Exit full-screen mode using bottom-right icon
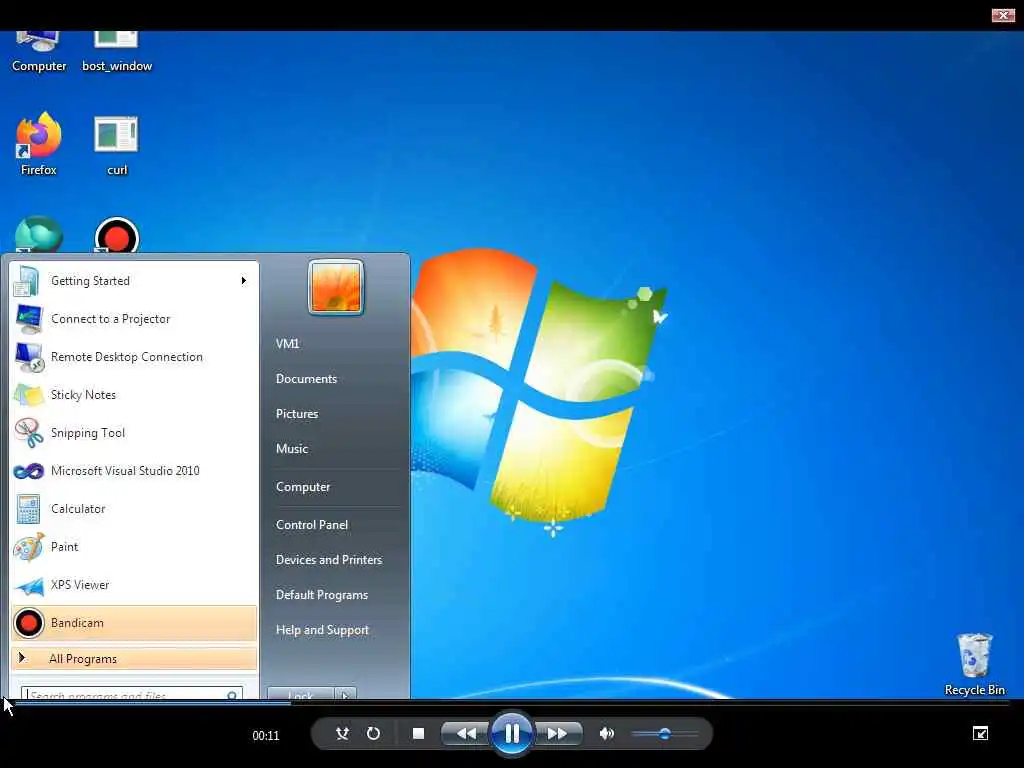This screenshot has width=1024, height=768. [980, 733]
